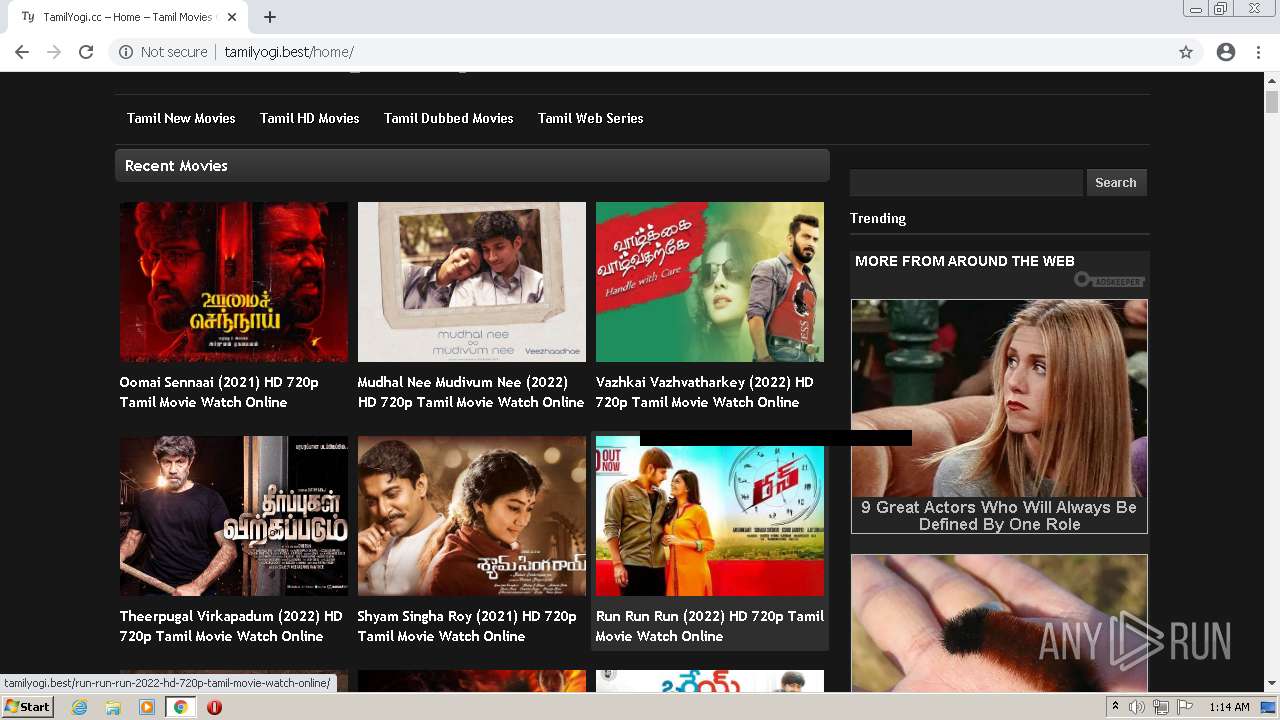Open Theerpugal Virkapadum (2022) title link
Screen dimensions: 1280x720
[x=231, y=626]
